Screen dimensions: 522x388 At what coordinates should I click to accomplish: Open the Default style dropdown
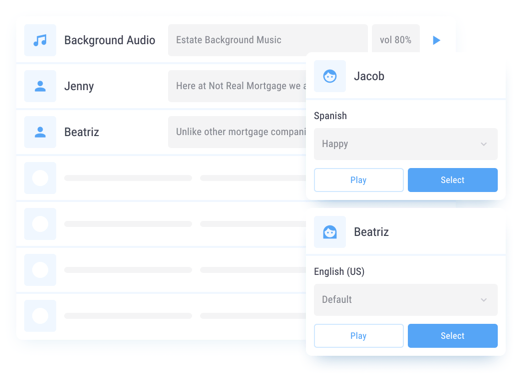pos(406,300)
